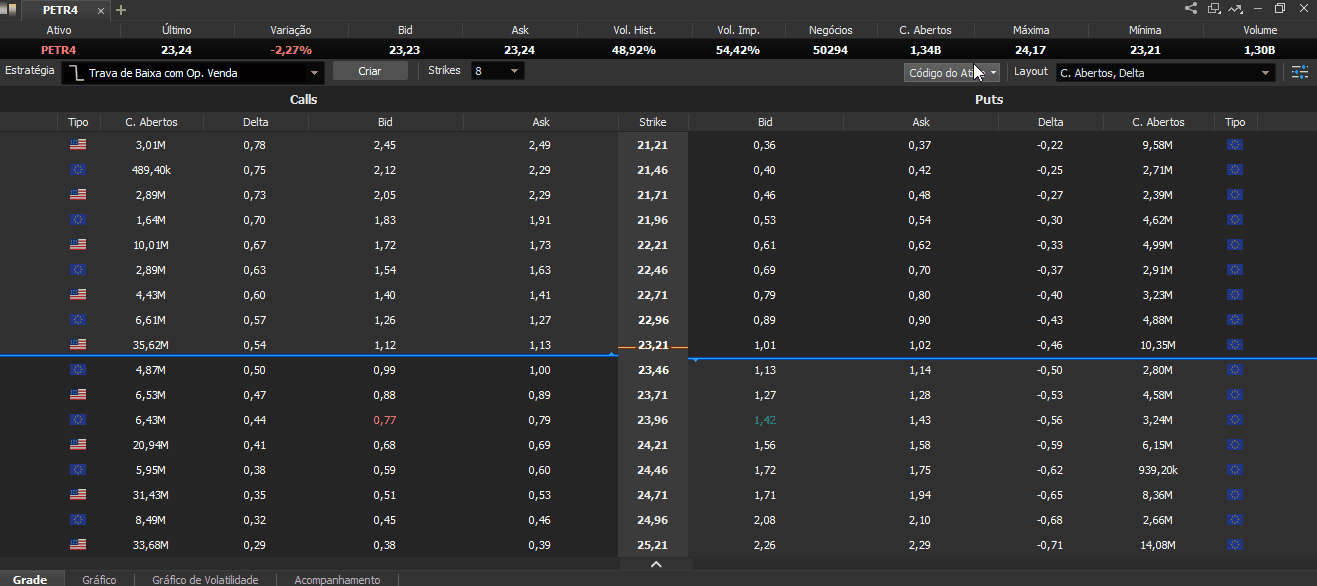Click put open interest 939,20k
The height and width of the screenshot is (586, 1317).
pos(1158,470)
